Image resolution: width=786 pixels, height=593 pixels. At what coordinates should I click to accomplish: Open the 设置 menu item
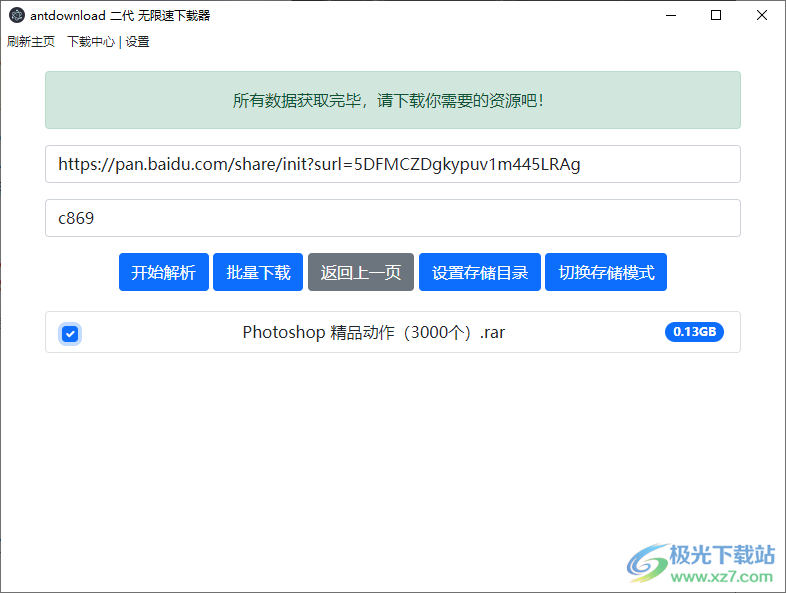(x=137, y=42)
